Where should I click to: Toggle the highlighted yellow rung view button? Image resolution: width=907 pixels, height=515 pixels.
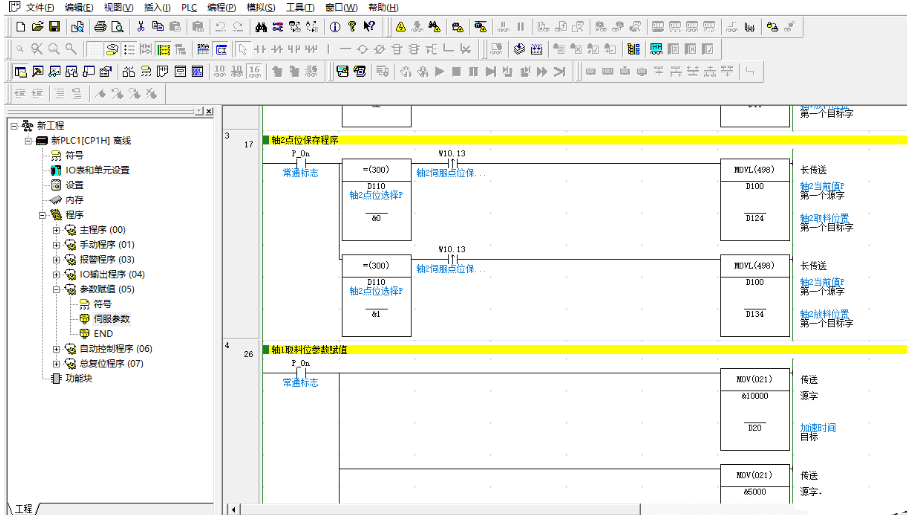point(162,48)
